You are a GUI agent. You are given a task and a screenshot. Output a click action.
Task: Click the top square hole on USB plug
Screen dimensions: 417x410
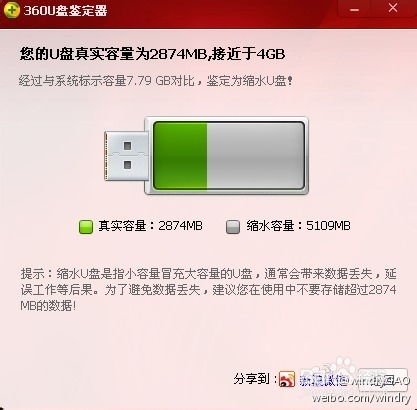pyautogui.click(x=127, y=146)
